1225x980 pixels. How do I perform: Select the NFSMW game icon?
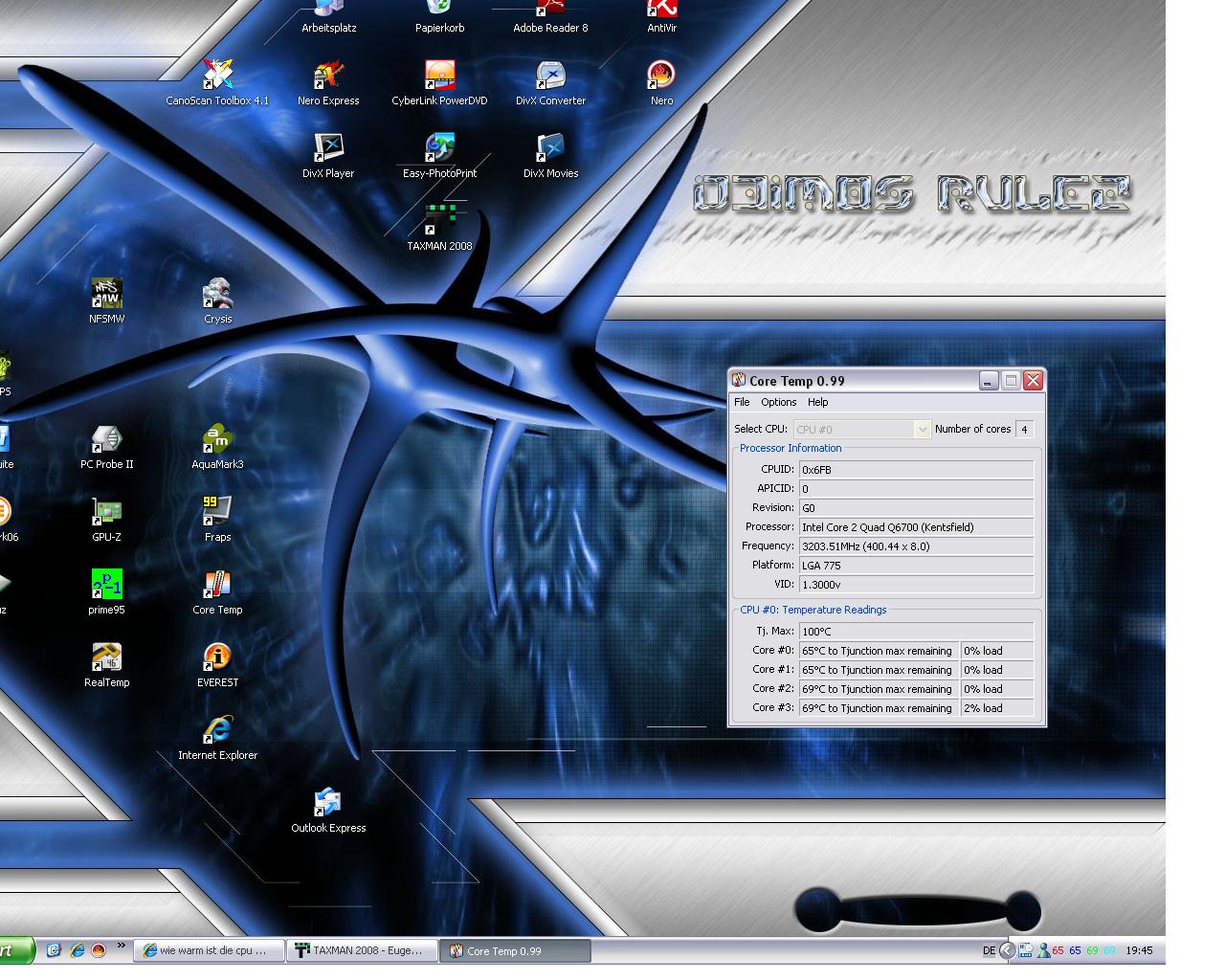[106, 301]
